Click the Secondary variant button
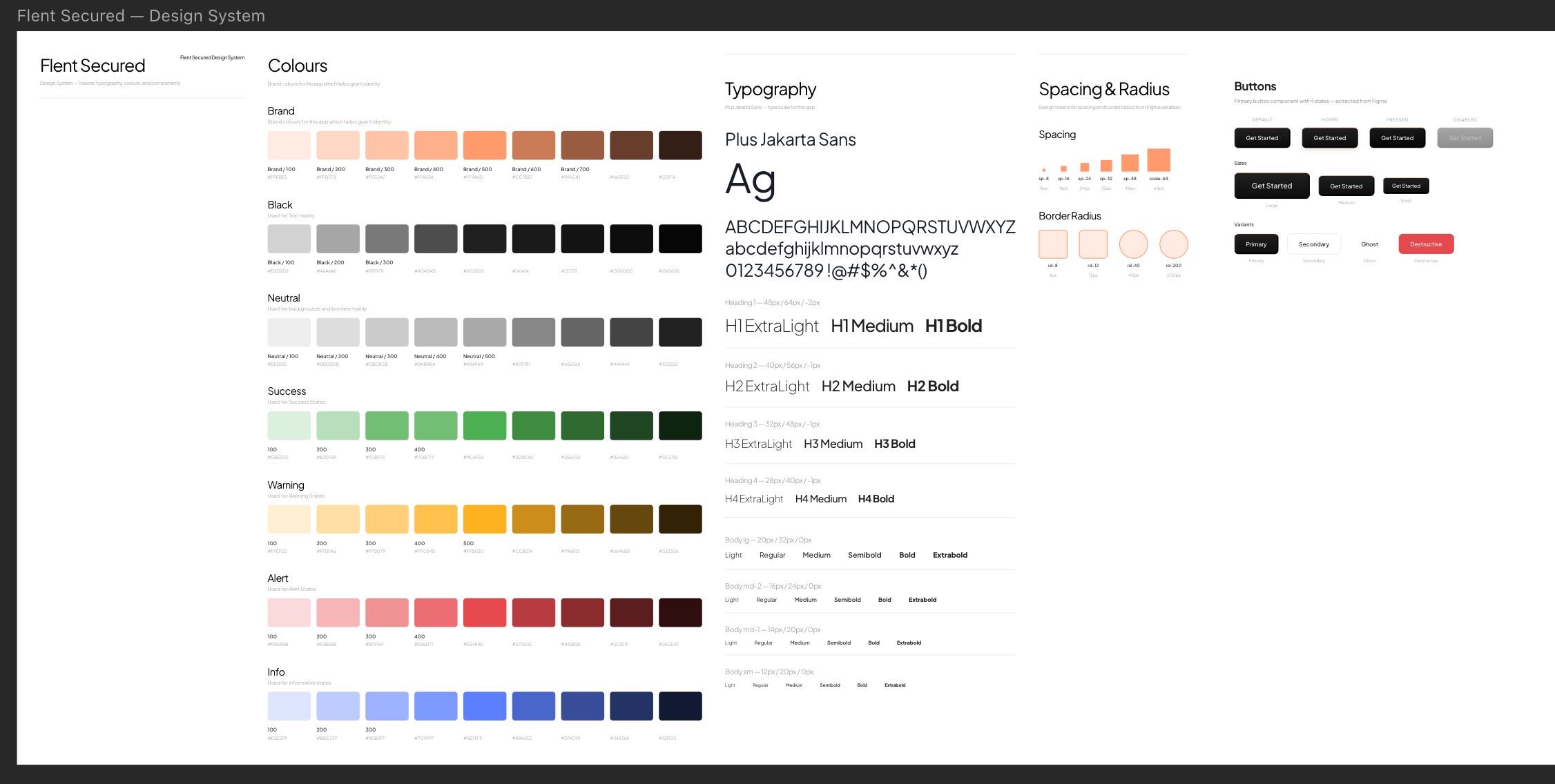 tap(1313, 244)
